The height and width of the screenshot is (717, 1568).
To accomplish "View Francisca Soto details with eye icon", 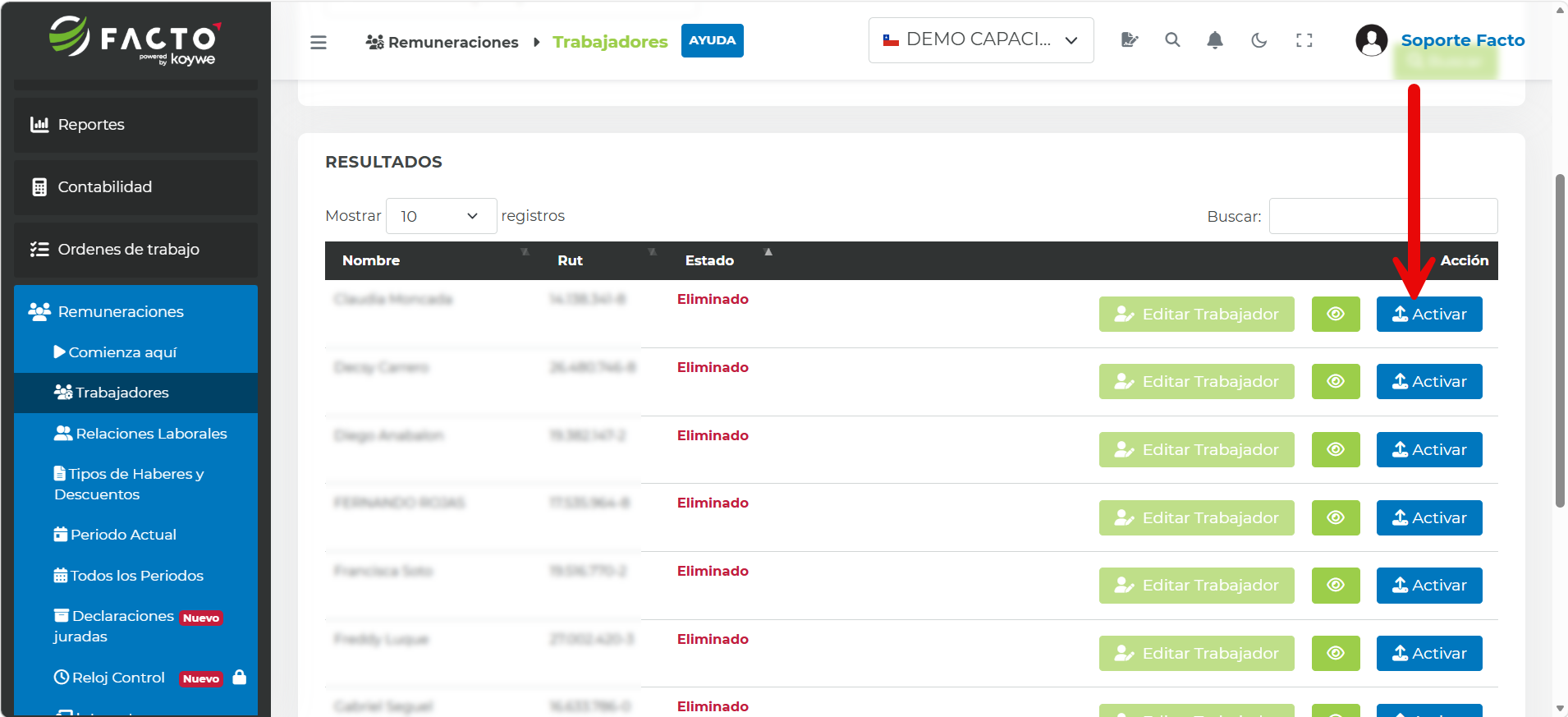I will [1336, 585].
